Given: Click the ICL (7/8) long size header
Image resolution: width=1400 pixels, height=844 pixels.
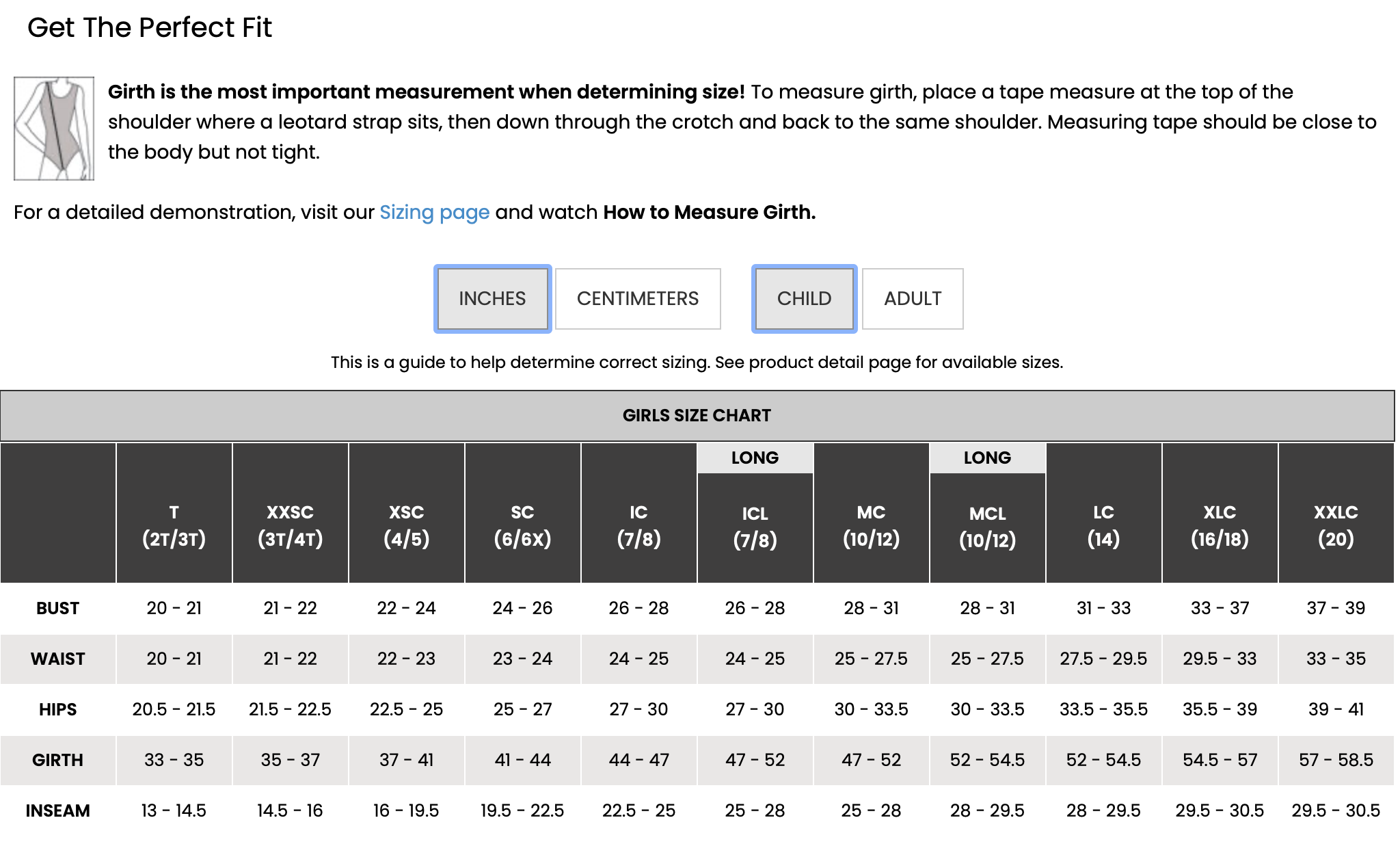Looking at the screenshot, I should pos(755,527).
